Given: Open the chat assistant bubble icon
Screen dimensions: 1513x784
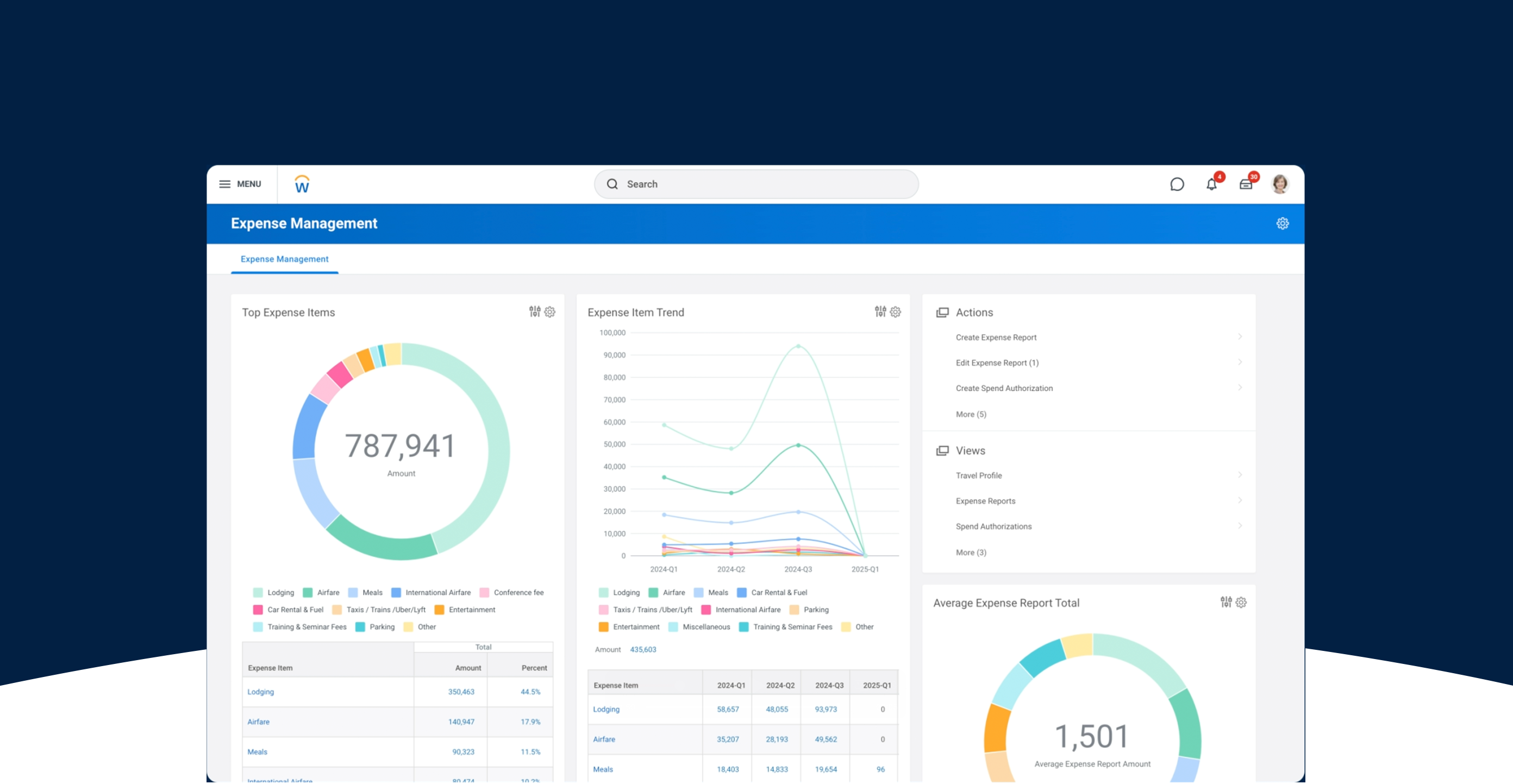Looking at the screenshot, I should tap(1177, 184).
